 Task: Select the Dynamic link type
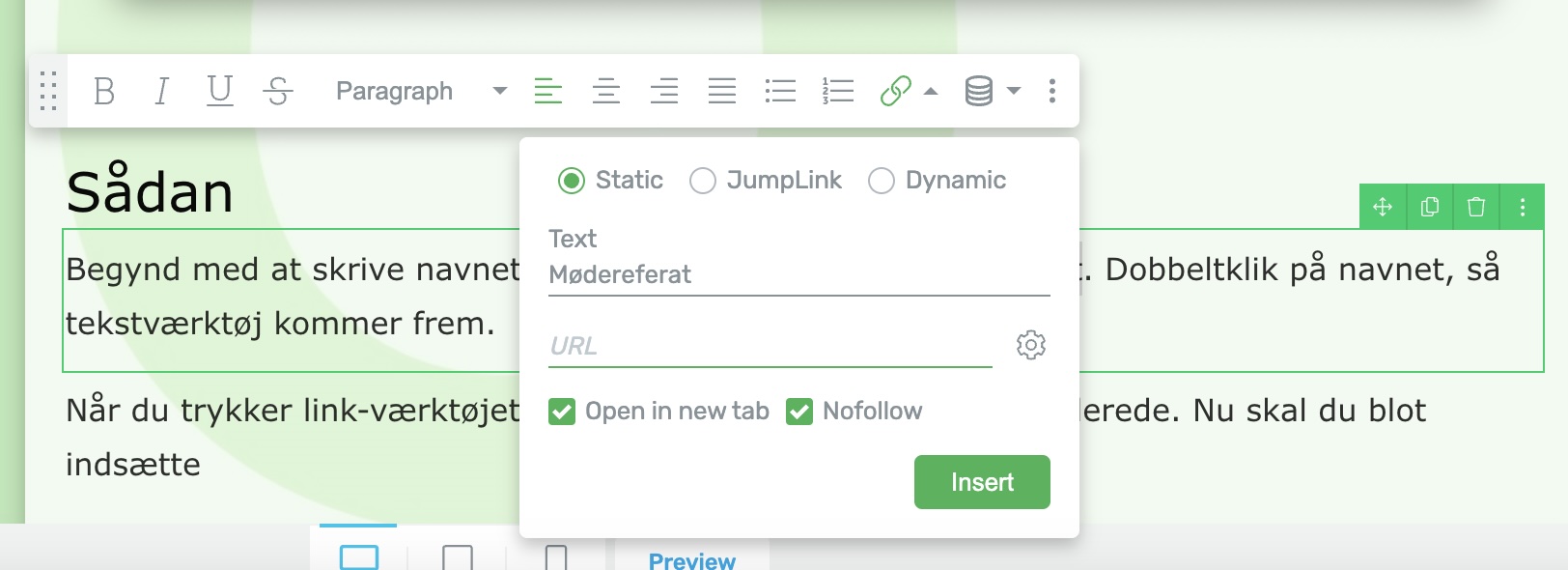[882, 181]
